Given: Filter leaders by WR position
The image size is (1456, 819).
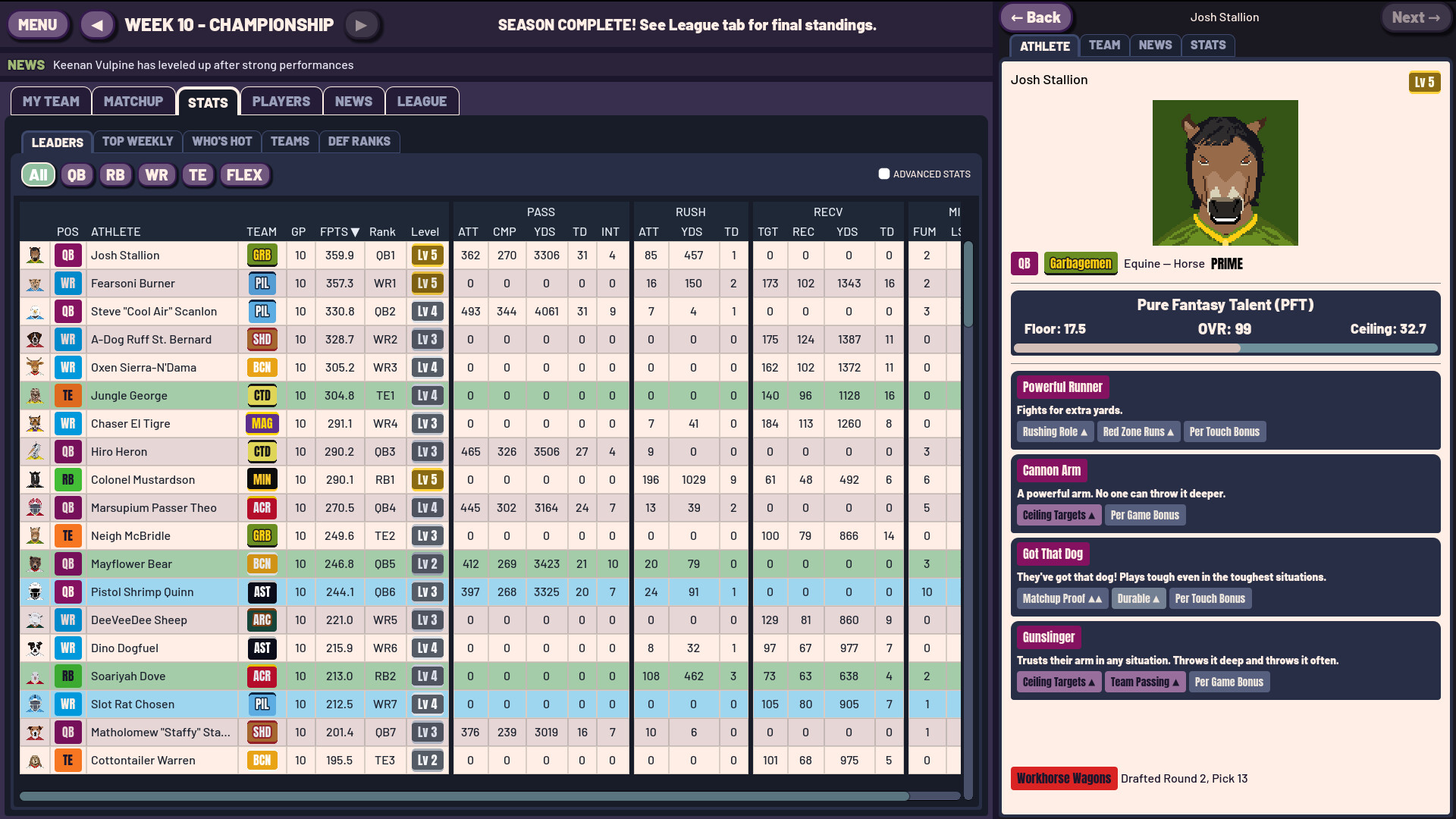Looking at the screenshot, I should click(156, 175).
